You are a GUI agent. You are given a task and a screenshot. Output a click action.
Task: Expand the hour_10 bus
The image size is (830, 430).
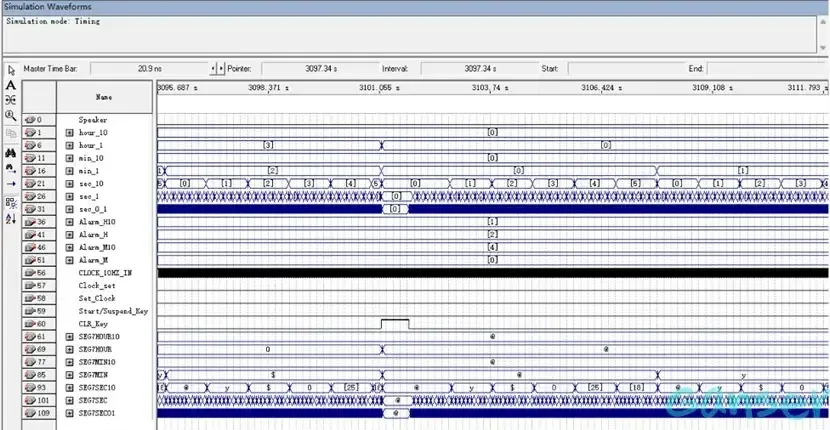coord(70,133)
